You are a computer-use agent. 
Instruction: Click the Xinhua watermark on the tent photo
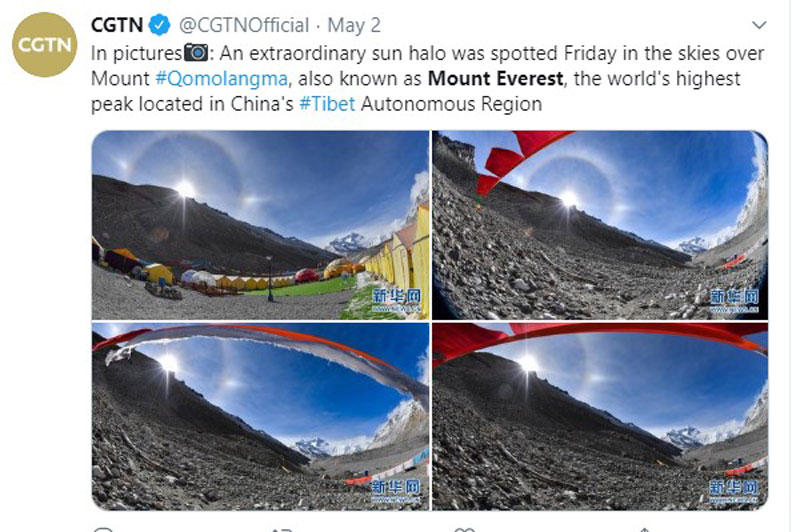pos(396,300)
